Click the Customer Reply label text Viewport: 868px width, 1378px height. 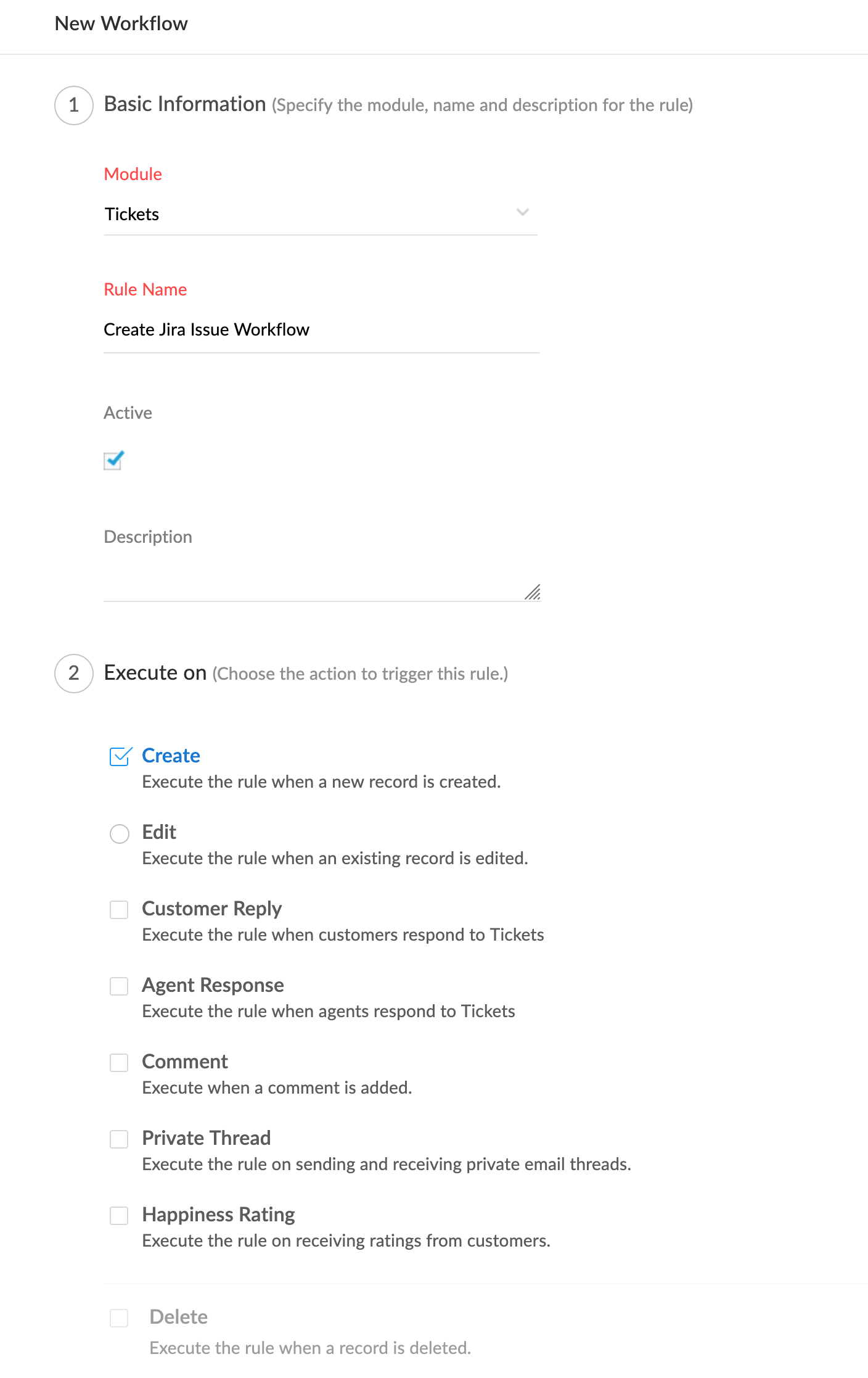point(211,909)
